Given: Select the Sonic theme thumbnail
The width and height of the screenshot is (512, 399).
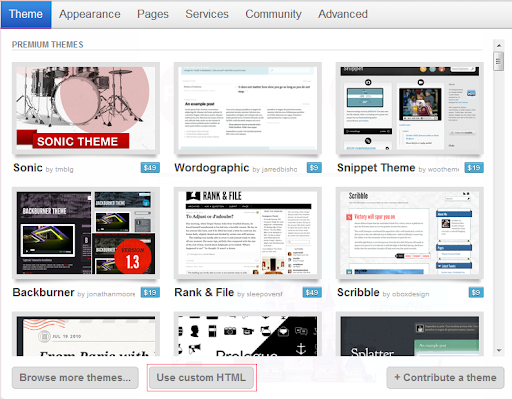Looking at the screenshot, I should pos(86,108).
